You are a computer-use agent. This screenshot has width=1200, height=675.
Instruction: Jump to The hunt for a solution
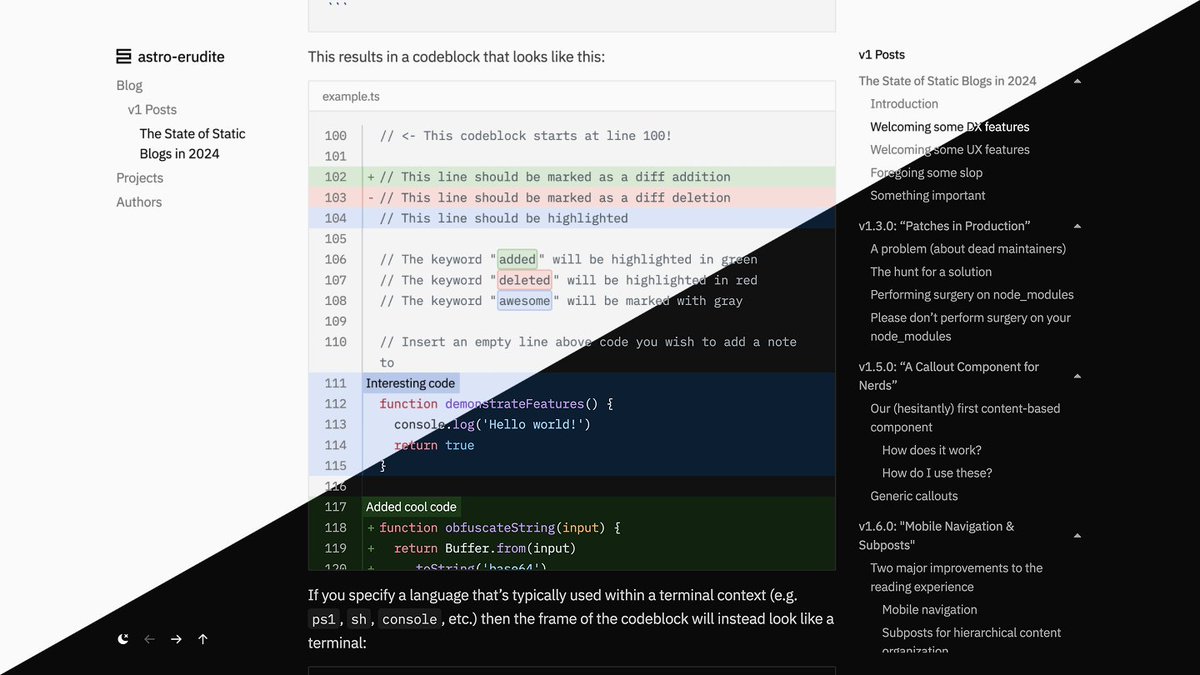click(931, 272)
